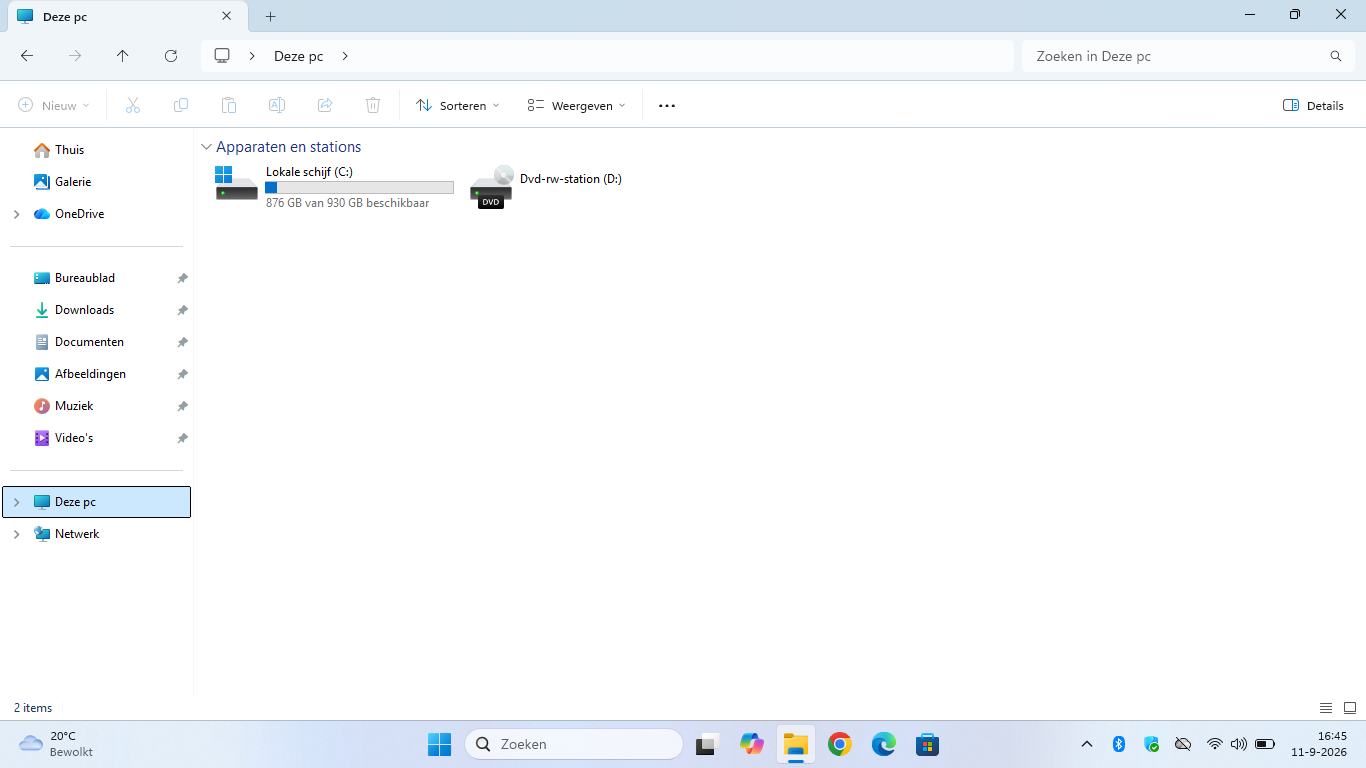The height and width of the screenshot is (768, 1366).
Task: Add a new tab with plus button
Action: [x=270, y=16]
